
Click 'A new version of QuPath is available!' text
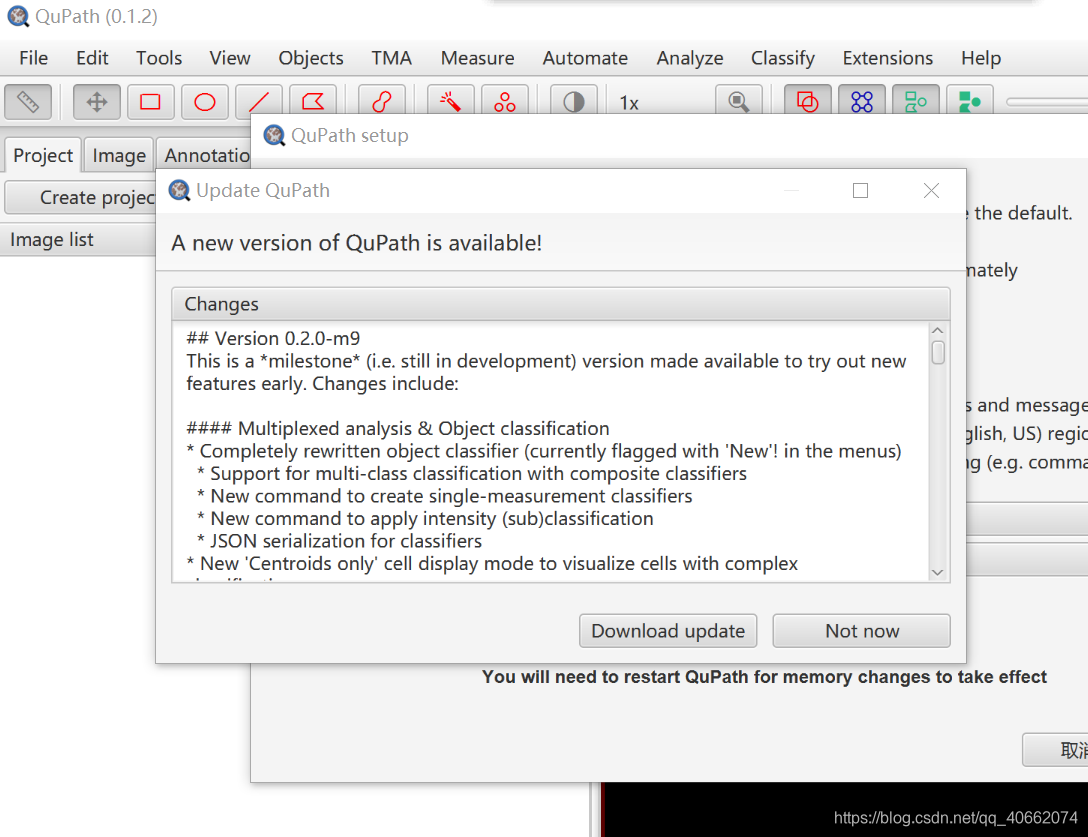[357, 243]
